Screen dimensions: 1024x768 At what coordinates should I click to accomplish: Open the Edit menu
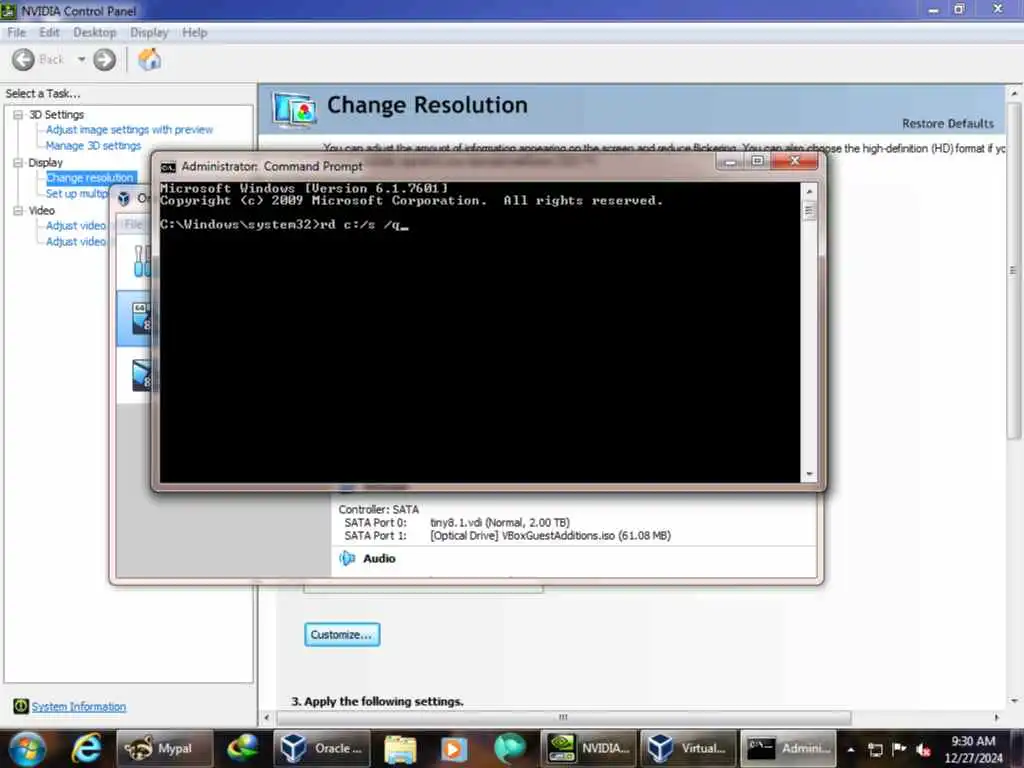pos(49,33)
